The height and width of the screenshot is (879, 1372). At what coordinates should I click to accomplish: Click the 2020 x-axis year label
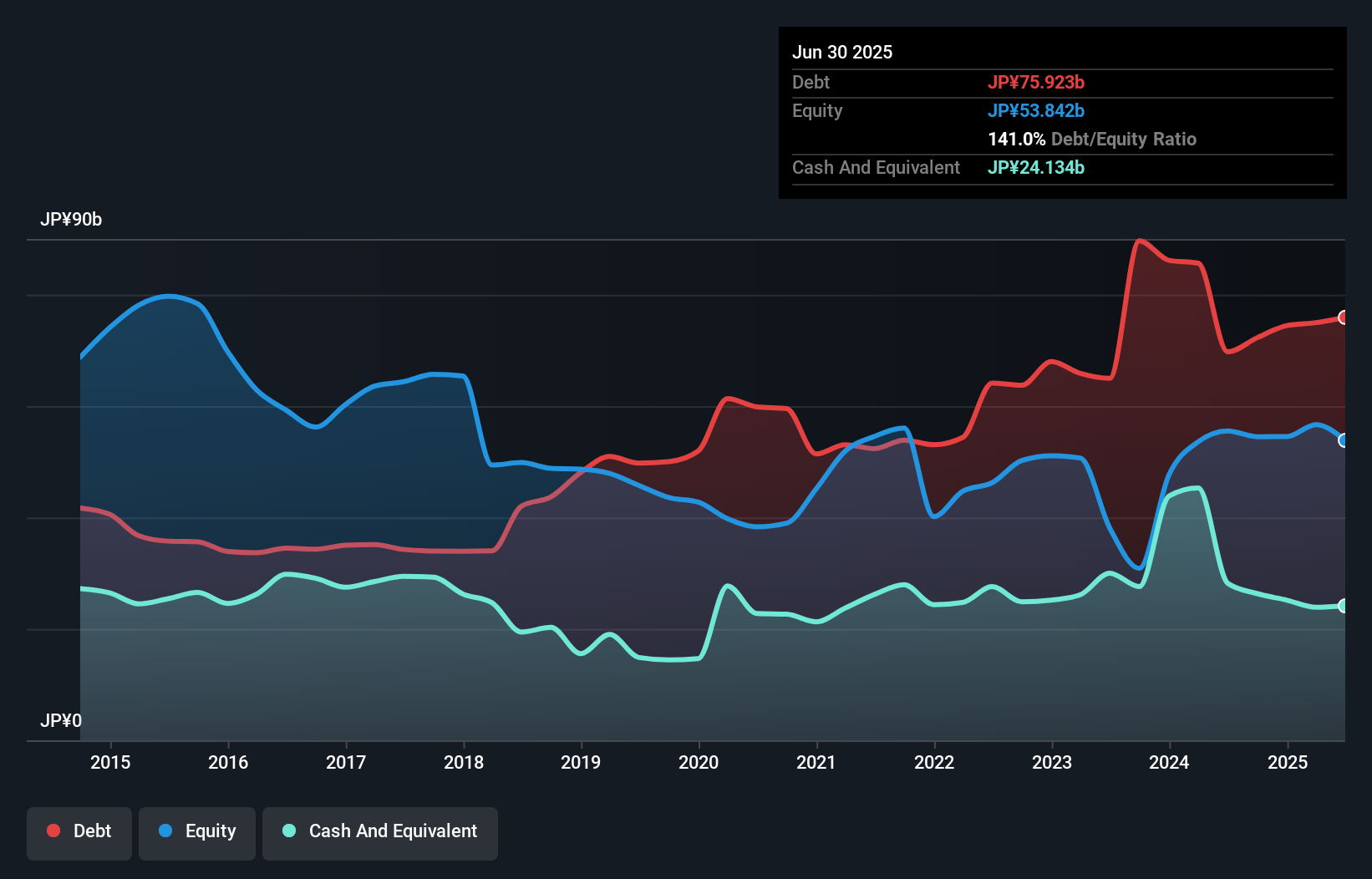click(x=699, y=762)
